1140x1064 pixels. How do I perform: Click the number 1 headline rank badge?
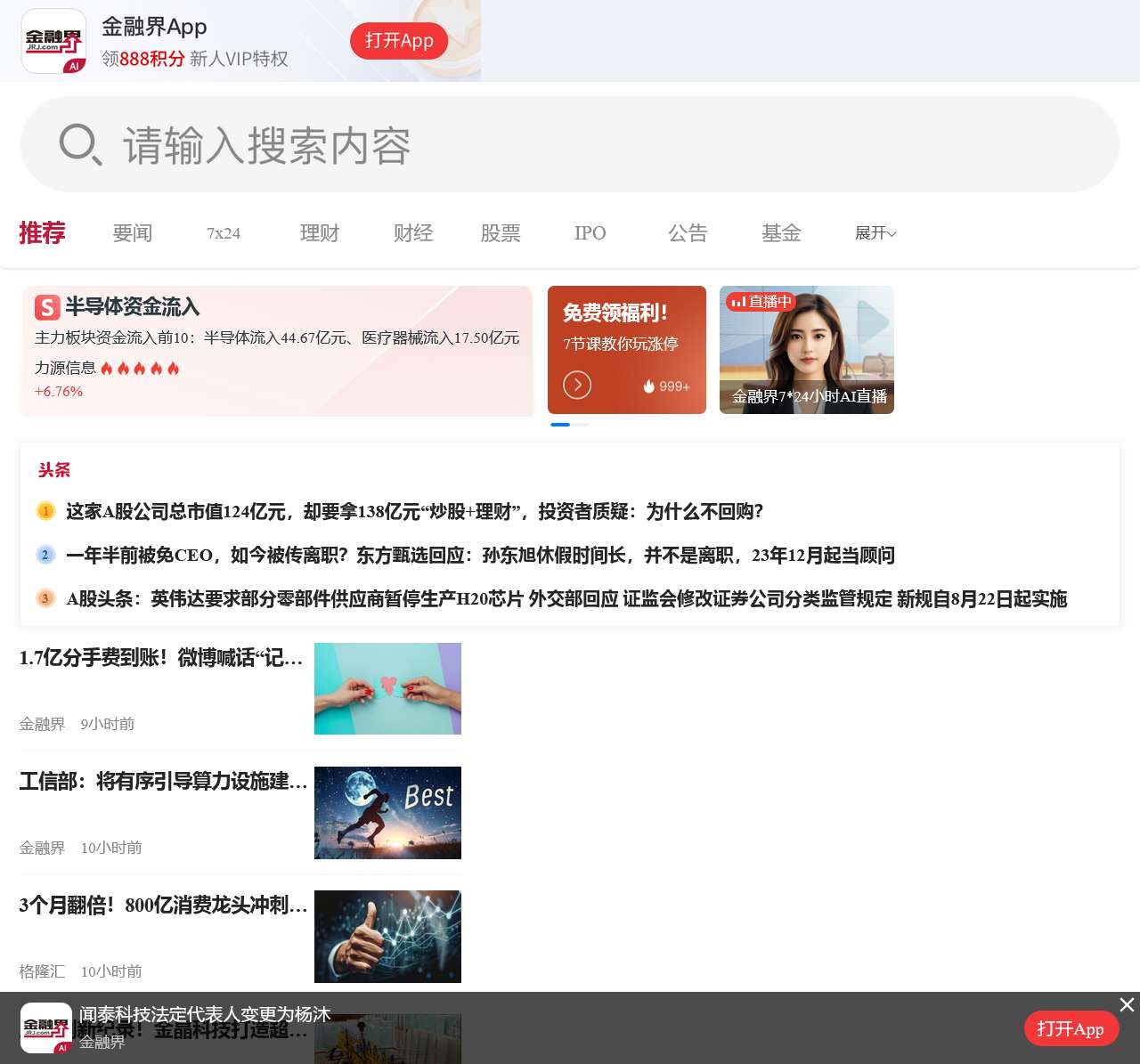[45, 511]
